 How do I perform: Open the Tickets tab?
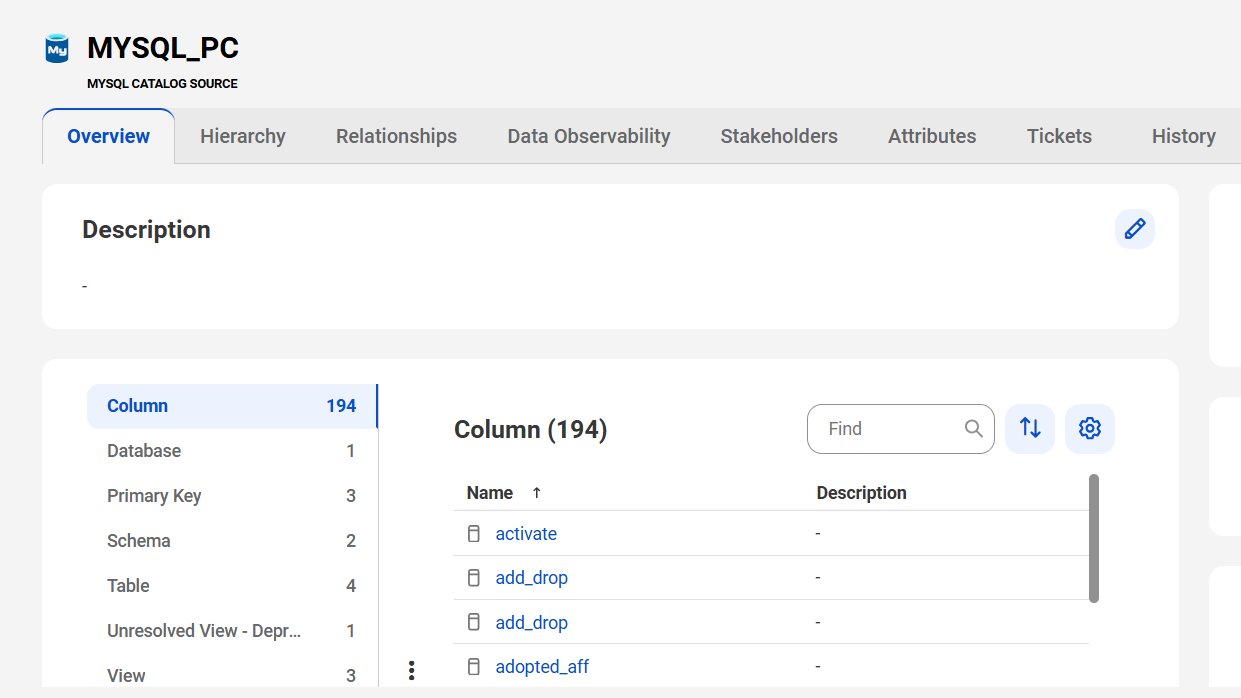[1059, 136]
